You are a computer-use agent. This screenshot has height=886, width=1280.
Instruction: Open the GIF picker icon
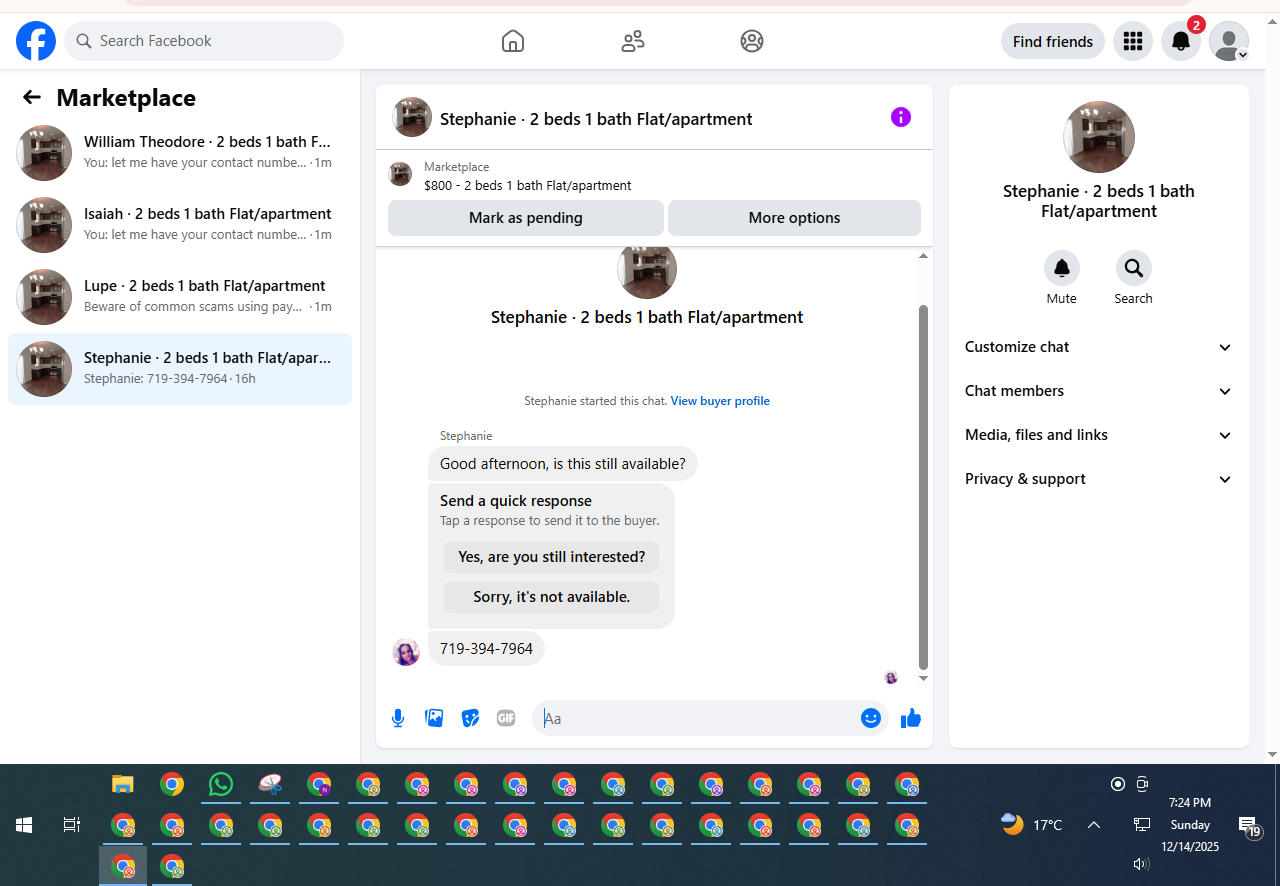[506, 718]
